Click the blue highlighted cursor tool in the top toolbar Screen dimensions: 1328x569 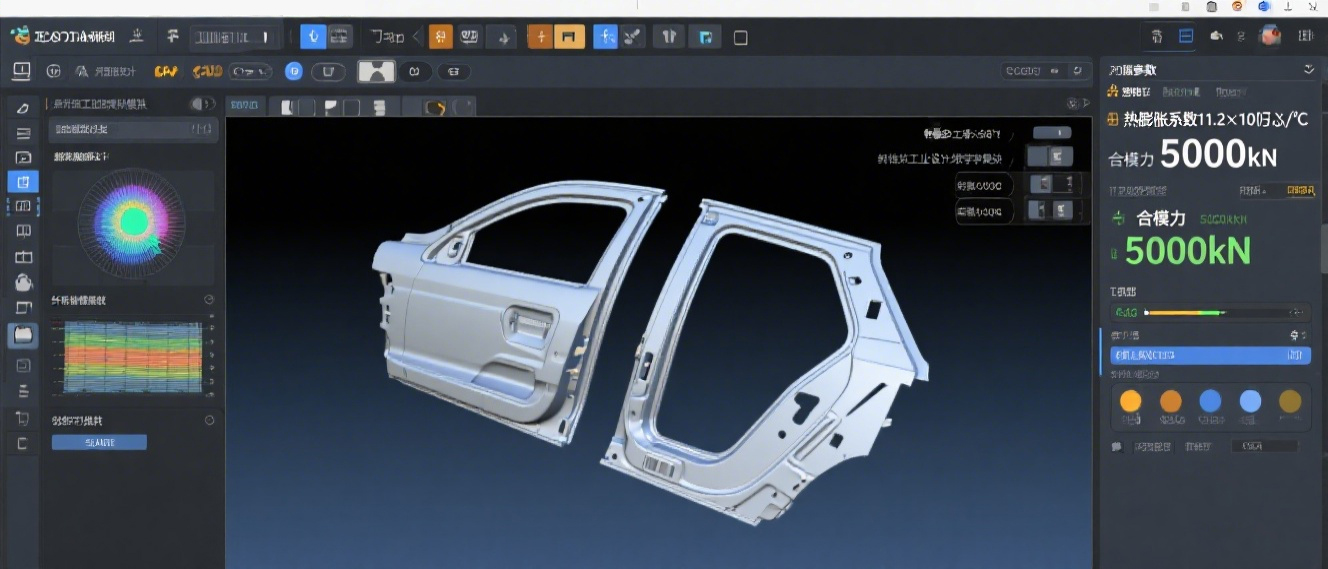click(314, 37)
